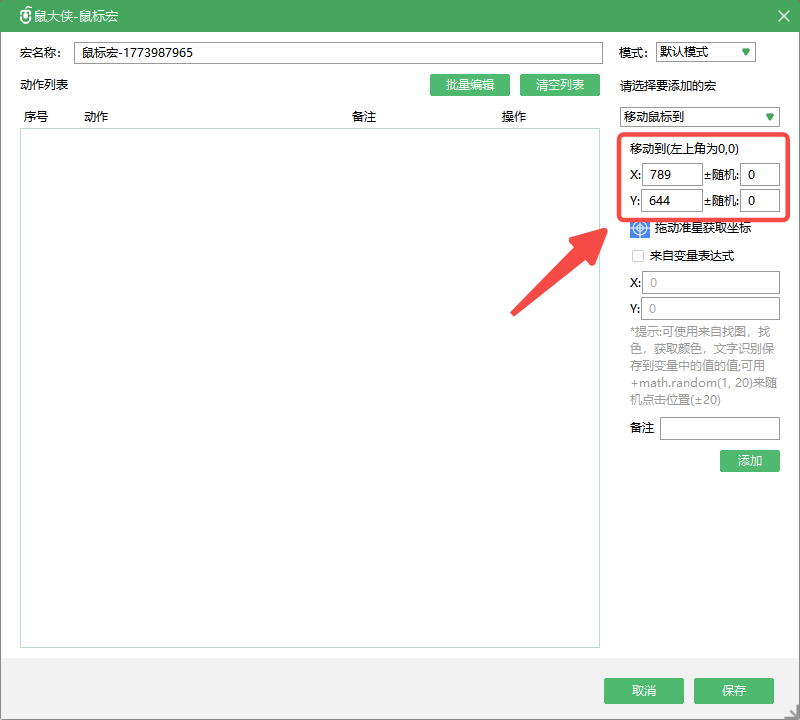
Task: Click the 操作 column header
Action: [x=514, y=117]
